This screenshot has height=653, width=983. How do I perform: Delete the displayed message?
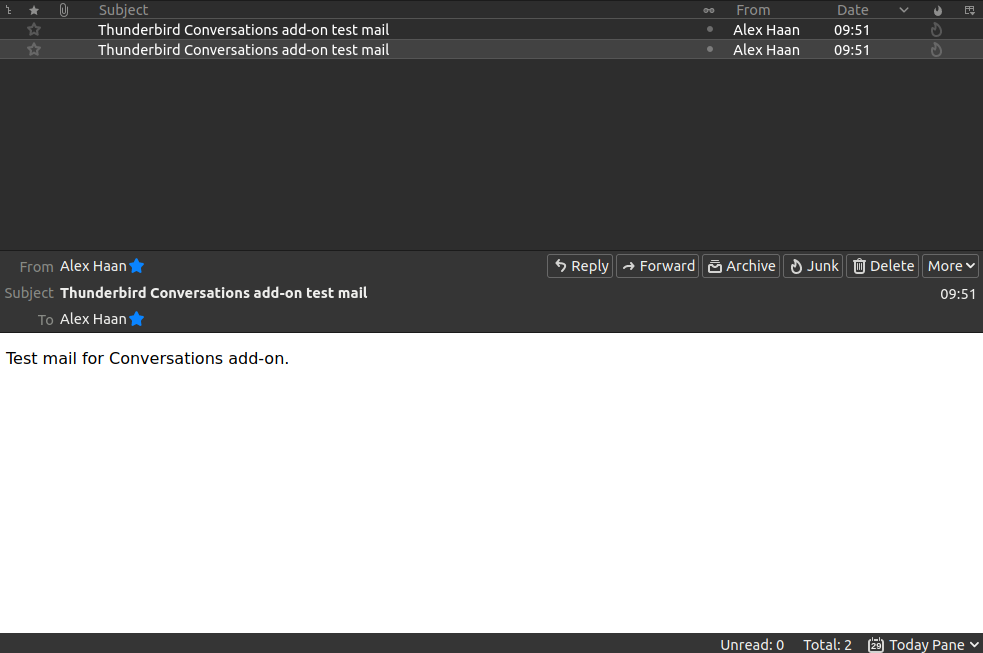(x=882, y=265)
